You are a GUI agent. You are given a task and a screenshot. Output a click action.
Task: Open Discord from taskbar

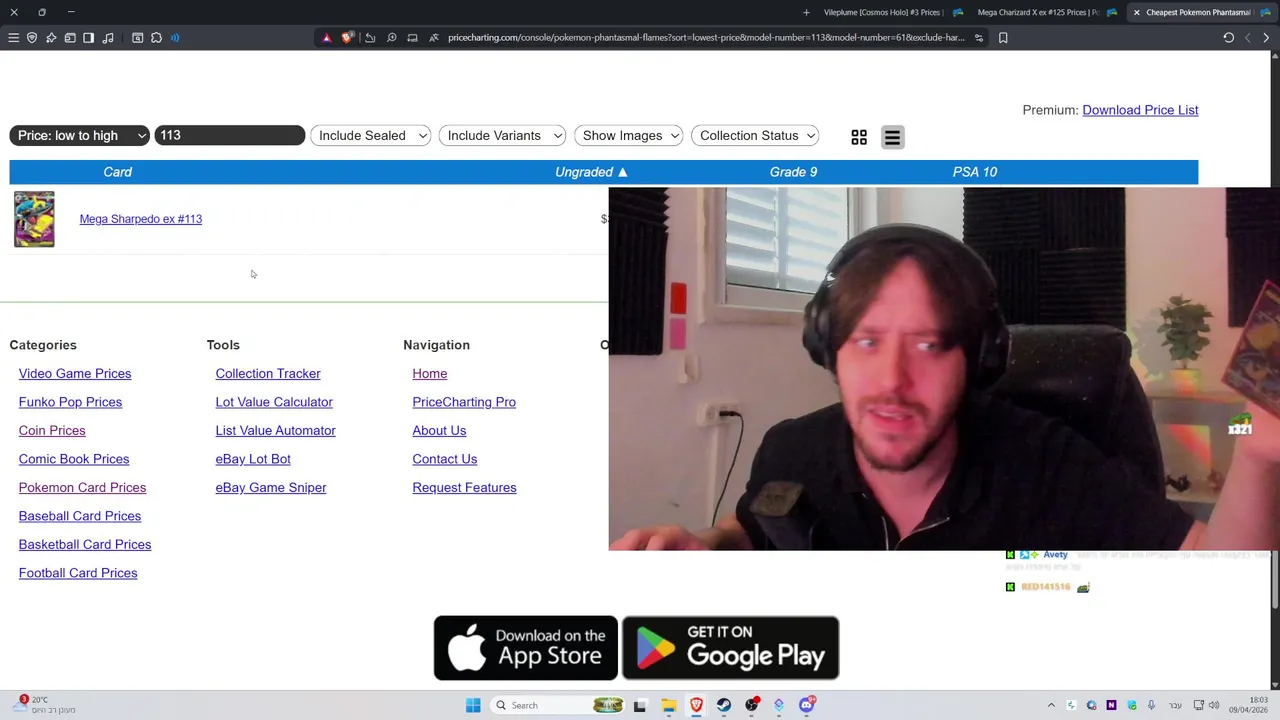coord(807,705)
